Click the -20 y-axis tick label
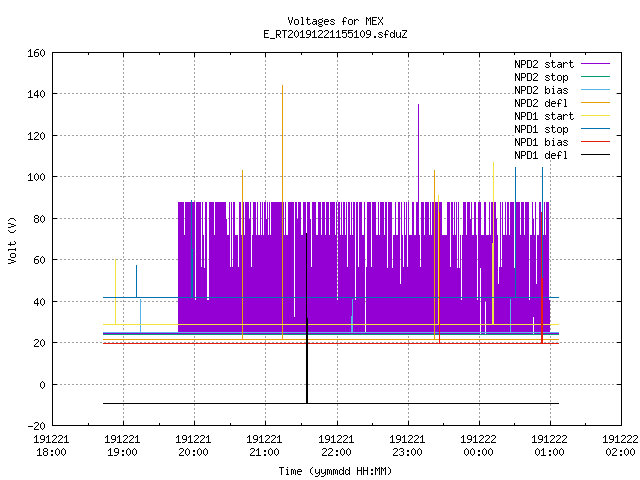Image resolution: width=640 pixels, height=480 pixels. [x=36, y=426]
